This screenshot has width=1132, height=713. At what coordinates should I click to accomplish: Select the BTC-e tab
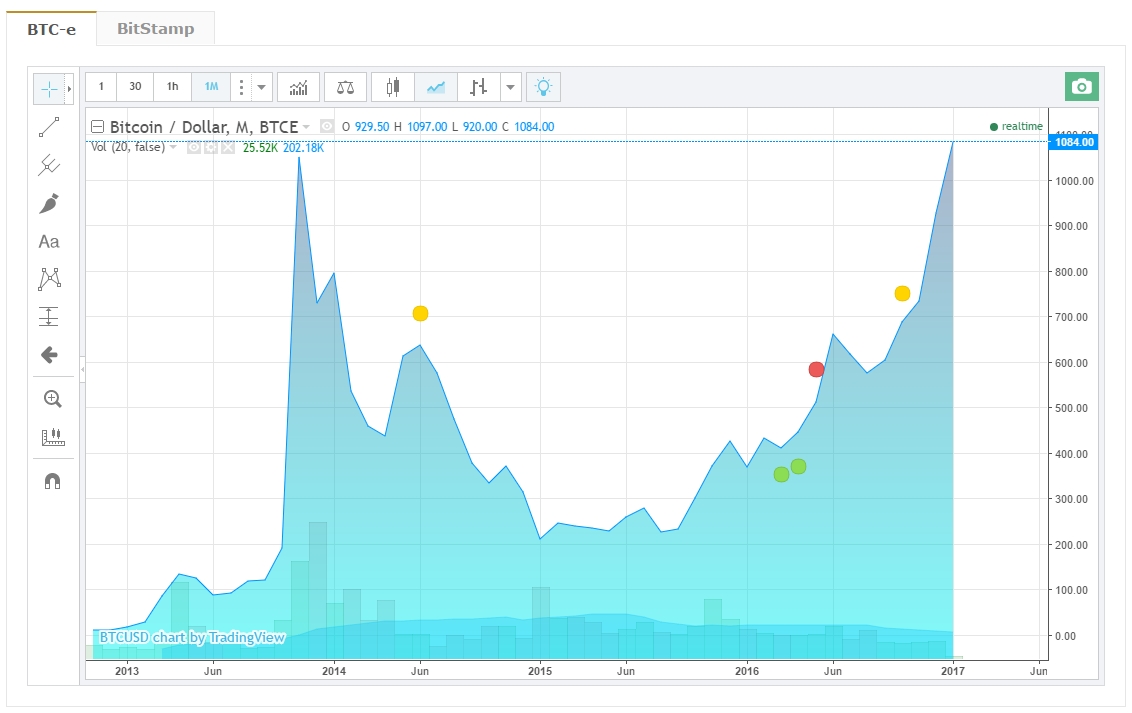51,30
